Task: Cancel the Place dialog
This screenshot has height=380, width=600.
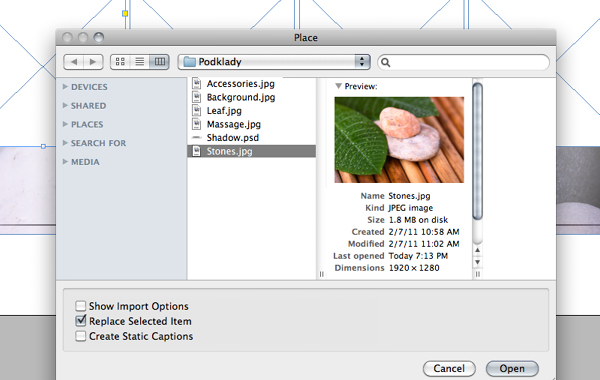Action: coord(449,369)
